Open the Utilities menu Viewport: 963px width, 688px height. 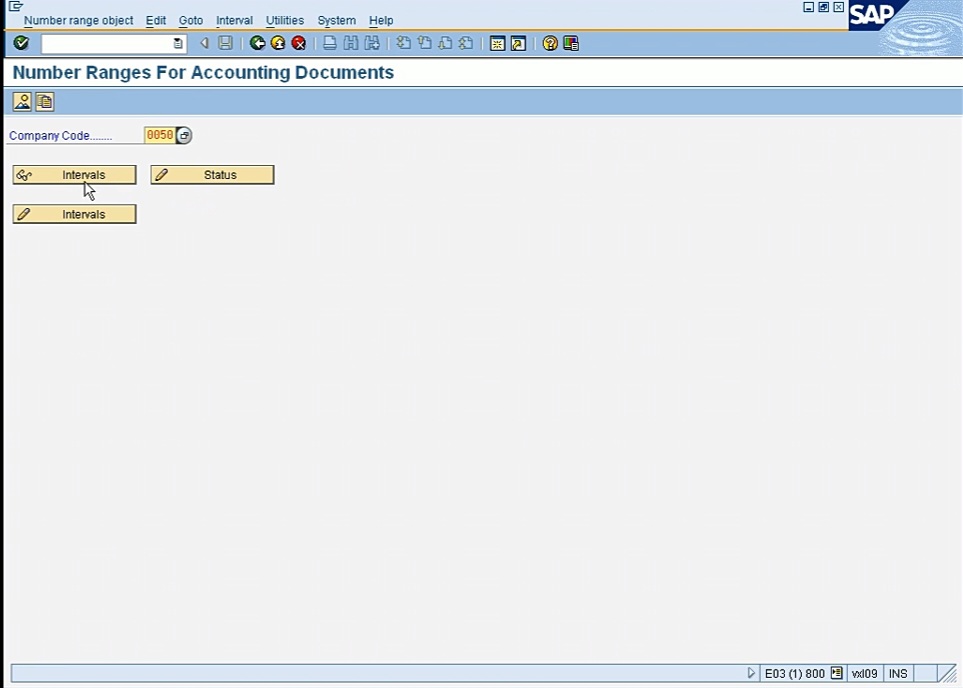285,20
